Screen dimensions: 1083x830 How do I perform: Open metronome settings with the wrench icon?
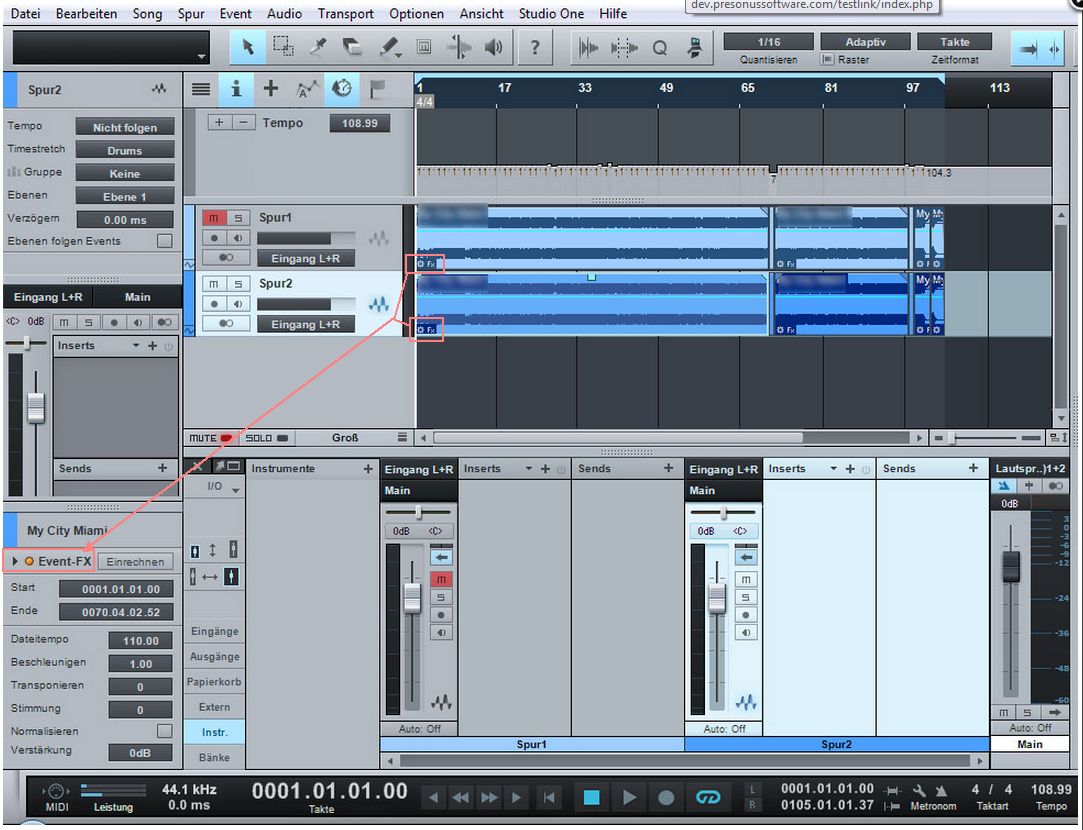pyautogui.click(x=919, y=790)
